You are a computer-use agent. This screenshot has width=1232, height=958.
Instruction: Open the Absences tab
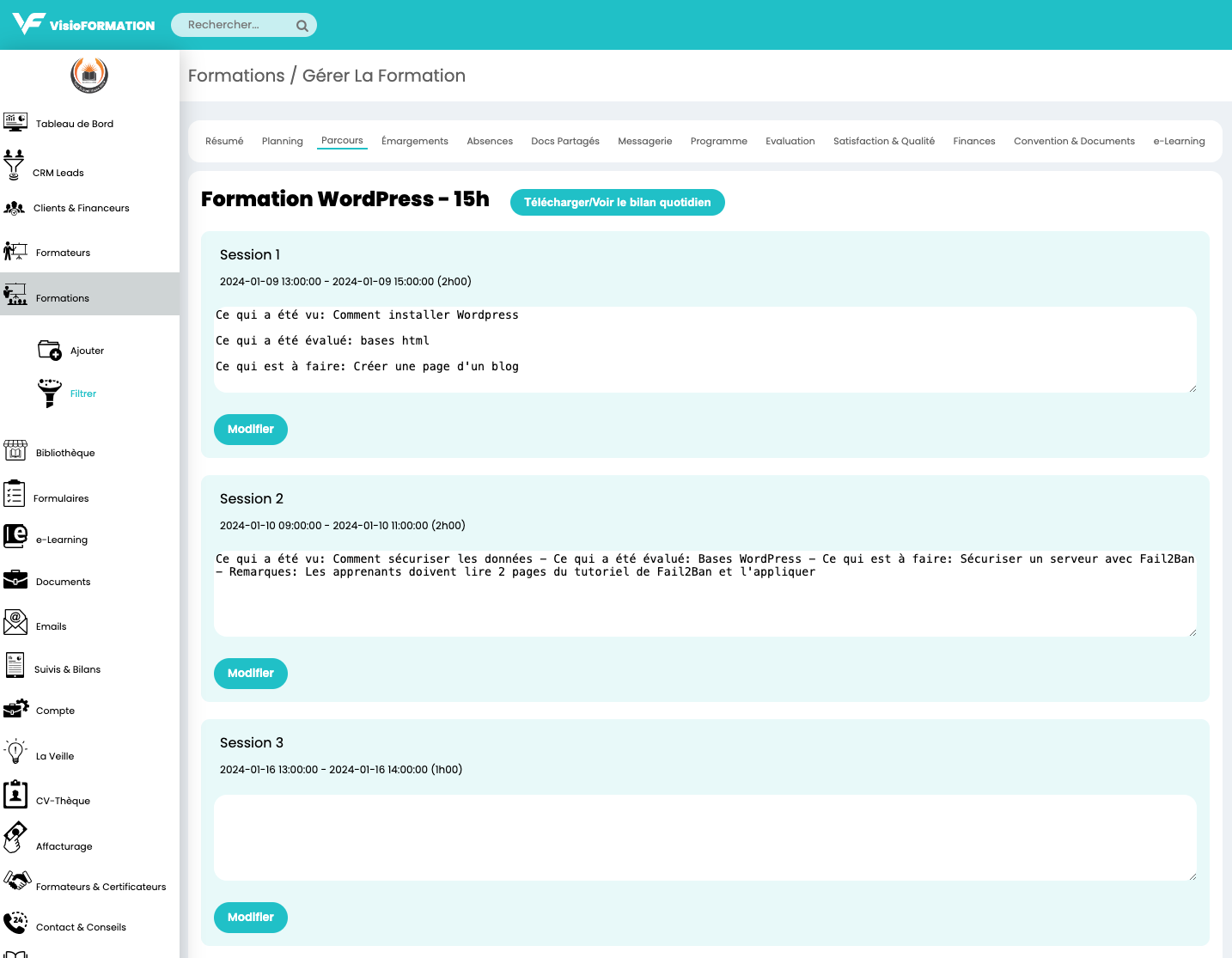pos(490,141)
